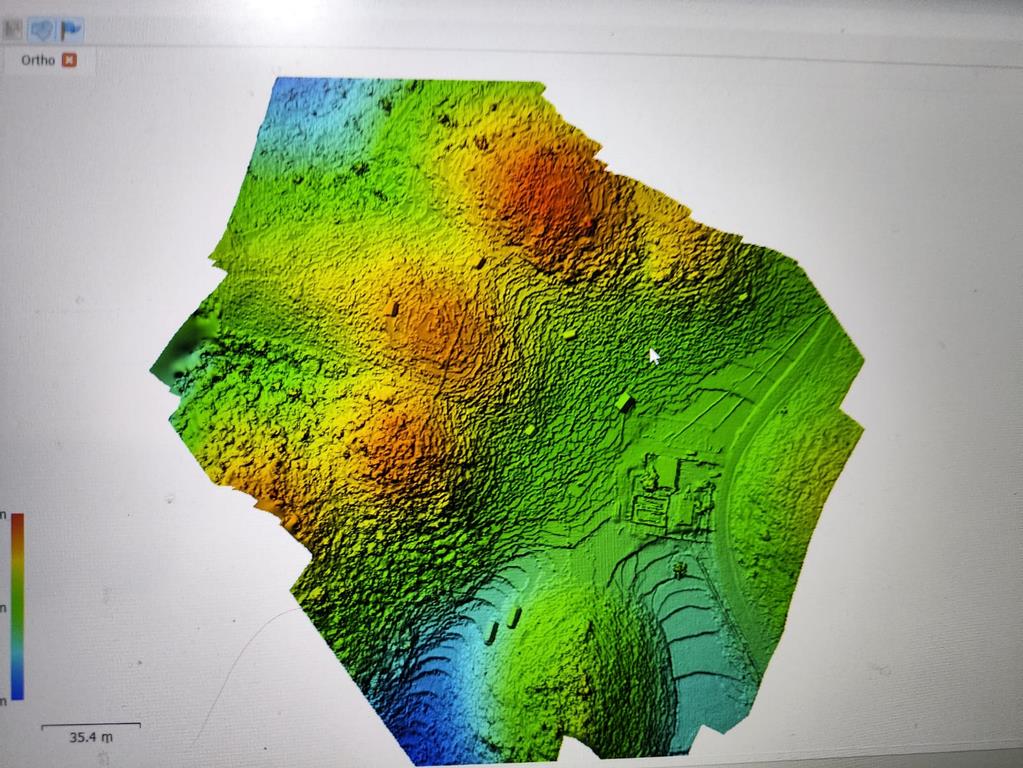Close the Ortho tab
The image size is (1023, 768).
(x=69, y=60)
